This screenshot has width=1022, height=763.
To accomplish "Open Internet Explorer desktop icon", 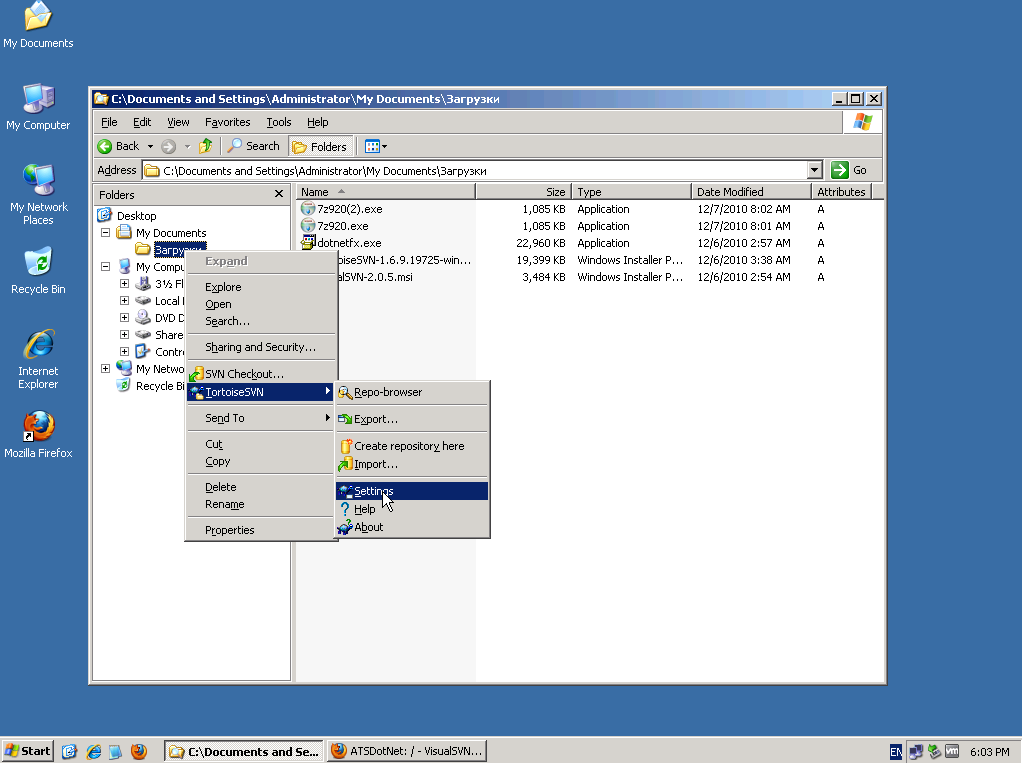I will click(38, 360).
